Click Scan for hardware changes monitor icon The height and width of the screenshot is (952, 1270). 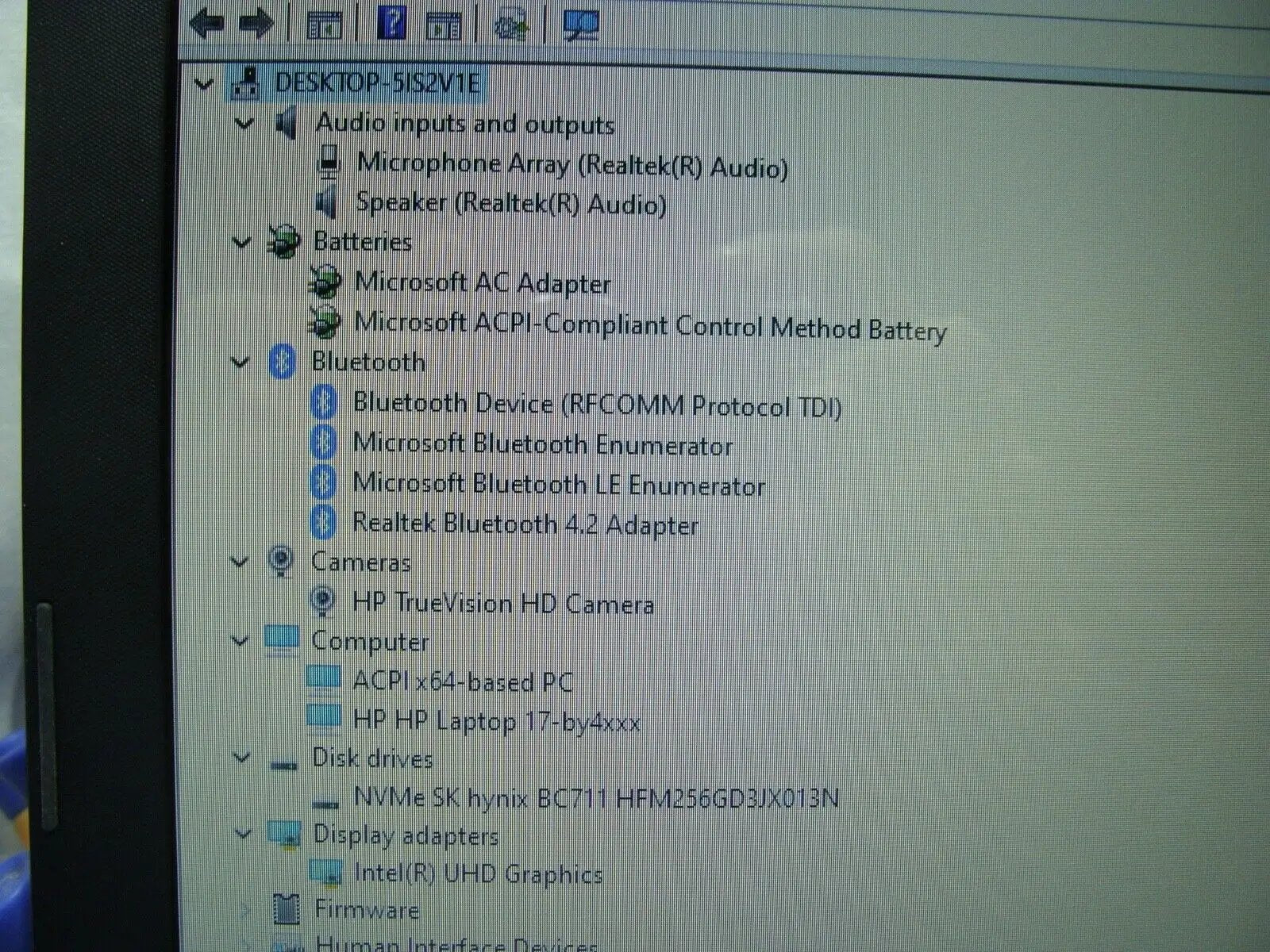(x=580, y=25)
